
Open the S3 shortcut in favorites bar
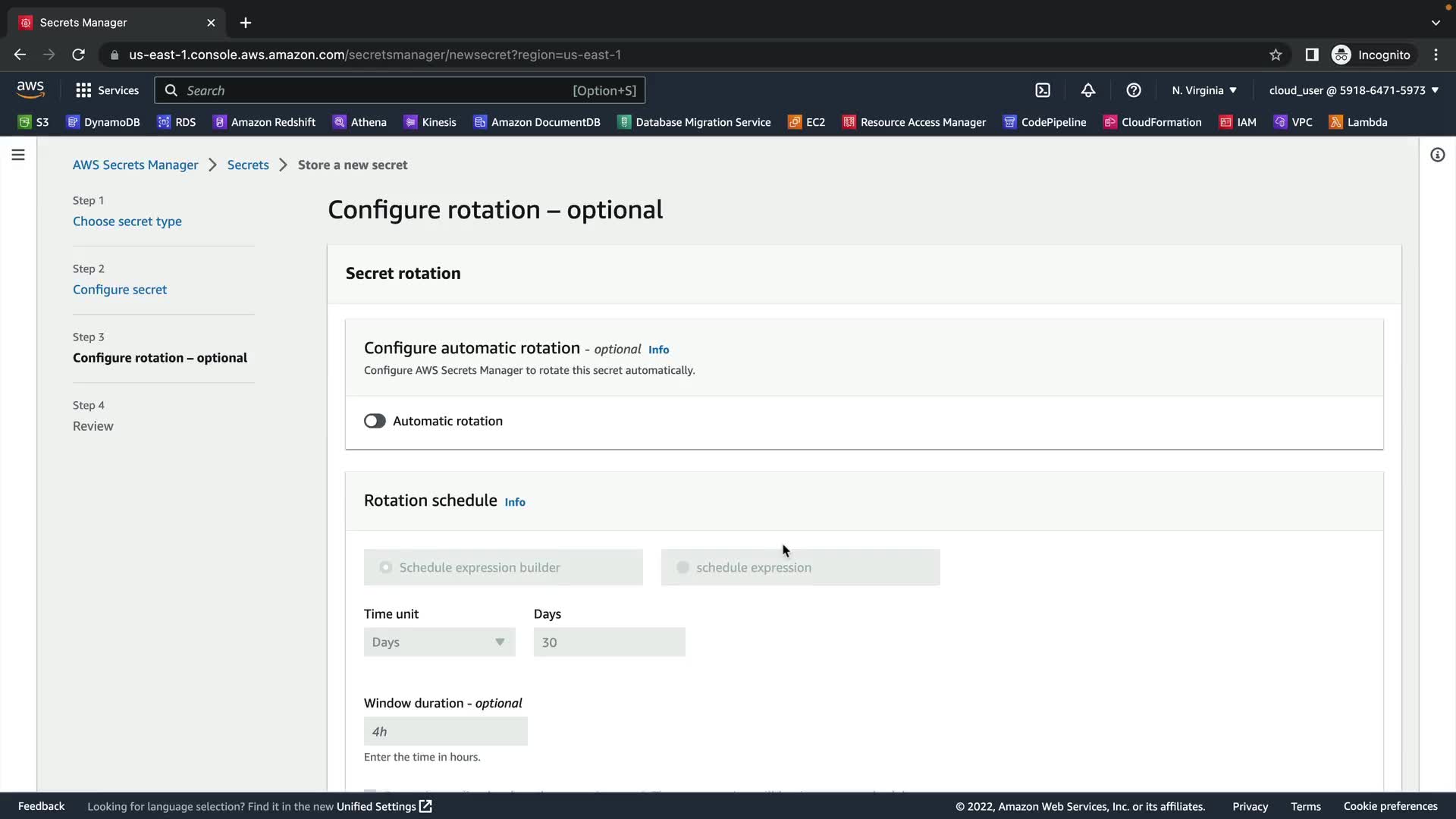click(x=33, y=122)
